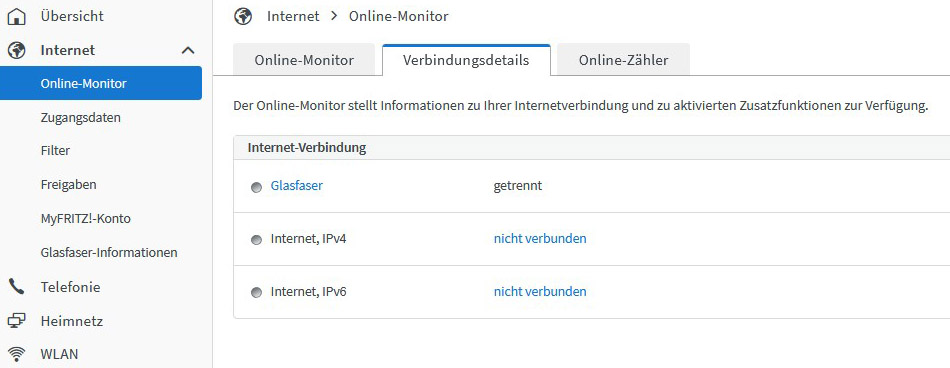
Task: Open Glasfaser-Informationen in the sidebar
Action: (x=109, y=252)
